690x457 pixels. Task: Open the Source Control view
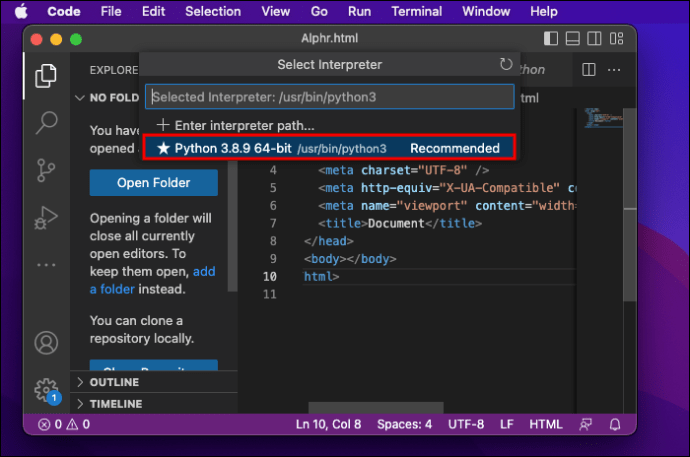point(46,170)
